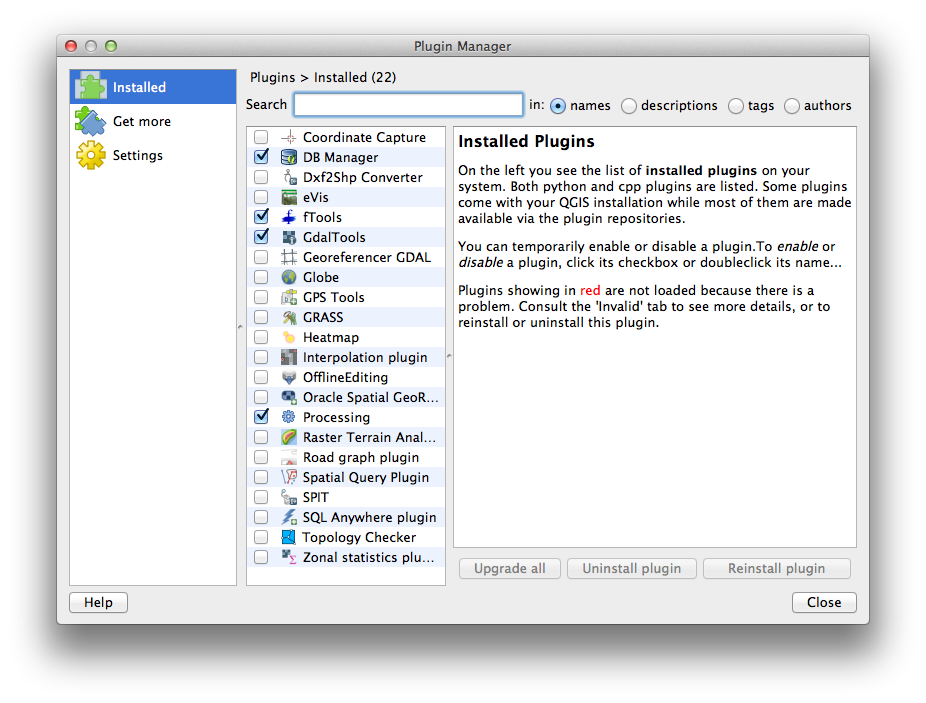This screenshot has height=703, width=926.
Task: Click the Heatmap plugin icon
Action: tap(289, 337)
